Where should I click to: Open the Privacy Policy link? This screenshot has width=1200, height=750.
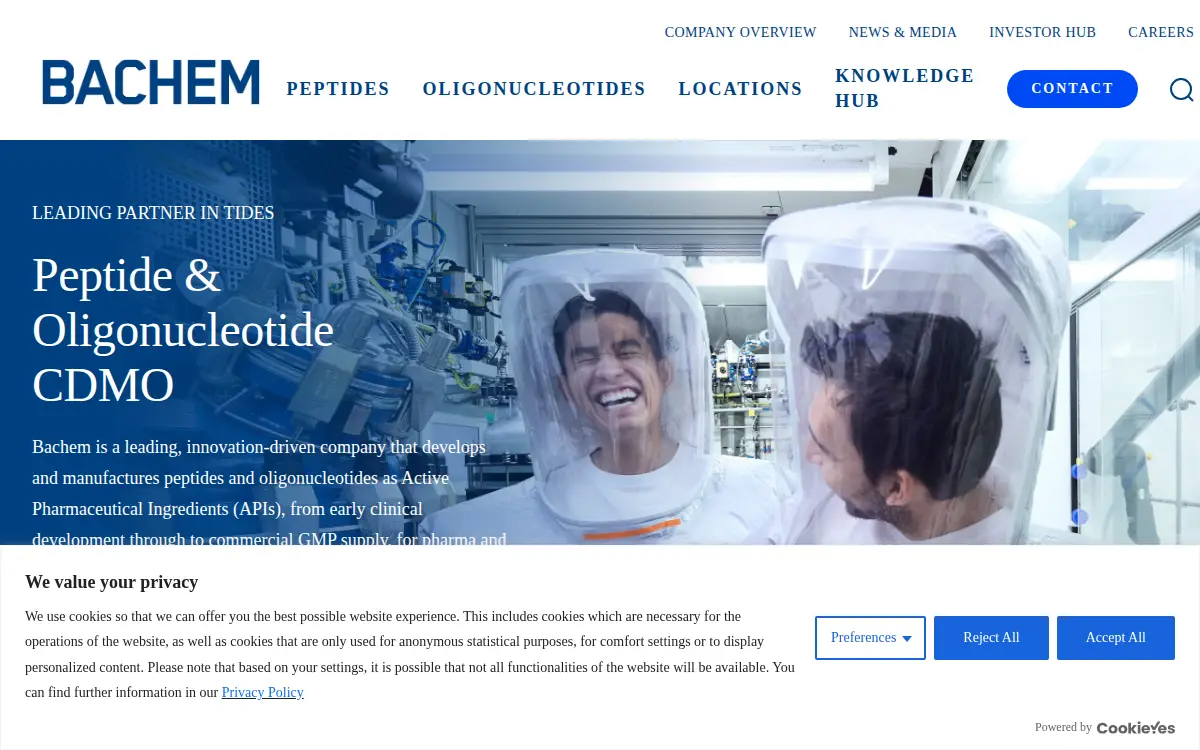point(263,692)
